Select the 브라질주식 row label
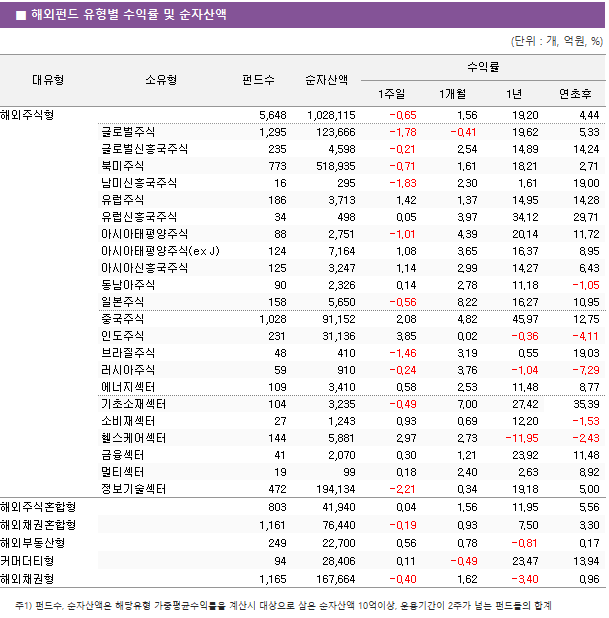The height and width of the screenshot is (618, 609). (x=128, y=353)
